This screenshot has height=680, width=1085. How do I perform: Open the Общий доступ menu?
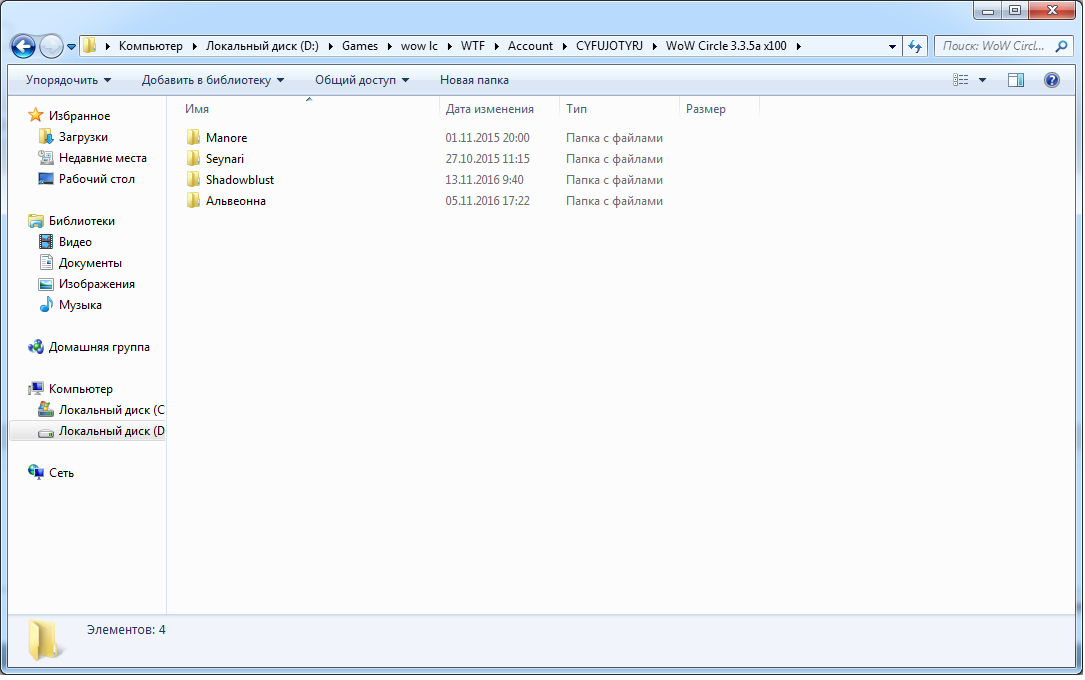tap(361, 80)
